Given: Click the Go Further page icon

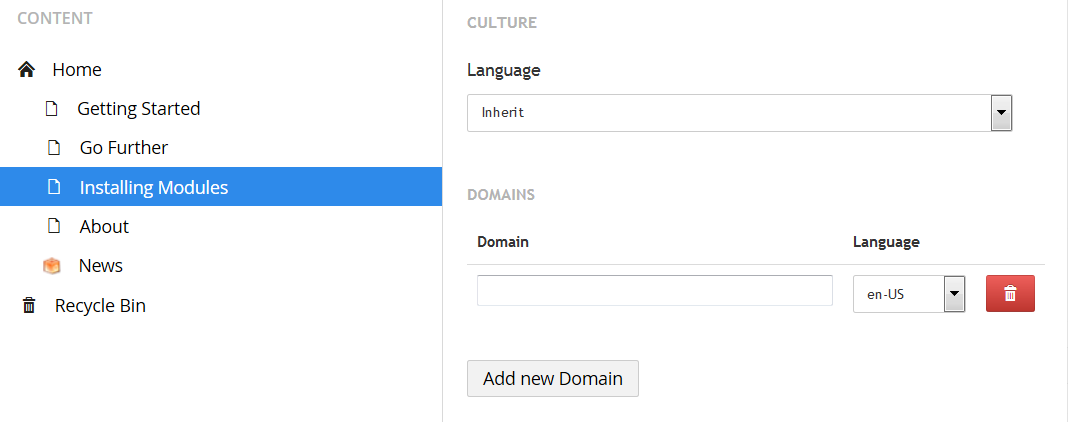Looking at the screenshot, I should pos(54,148).
